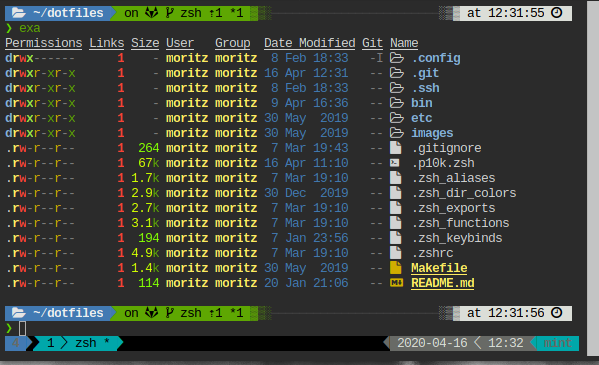
Task: Click the Group column header
Action: tap(233, 43)
